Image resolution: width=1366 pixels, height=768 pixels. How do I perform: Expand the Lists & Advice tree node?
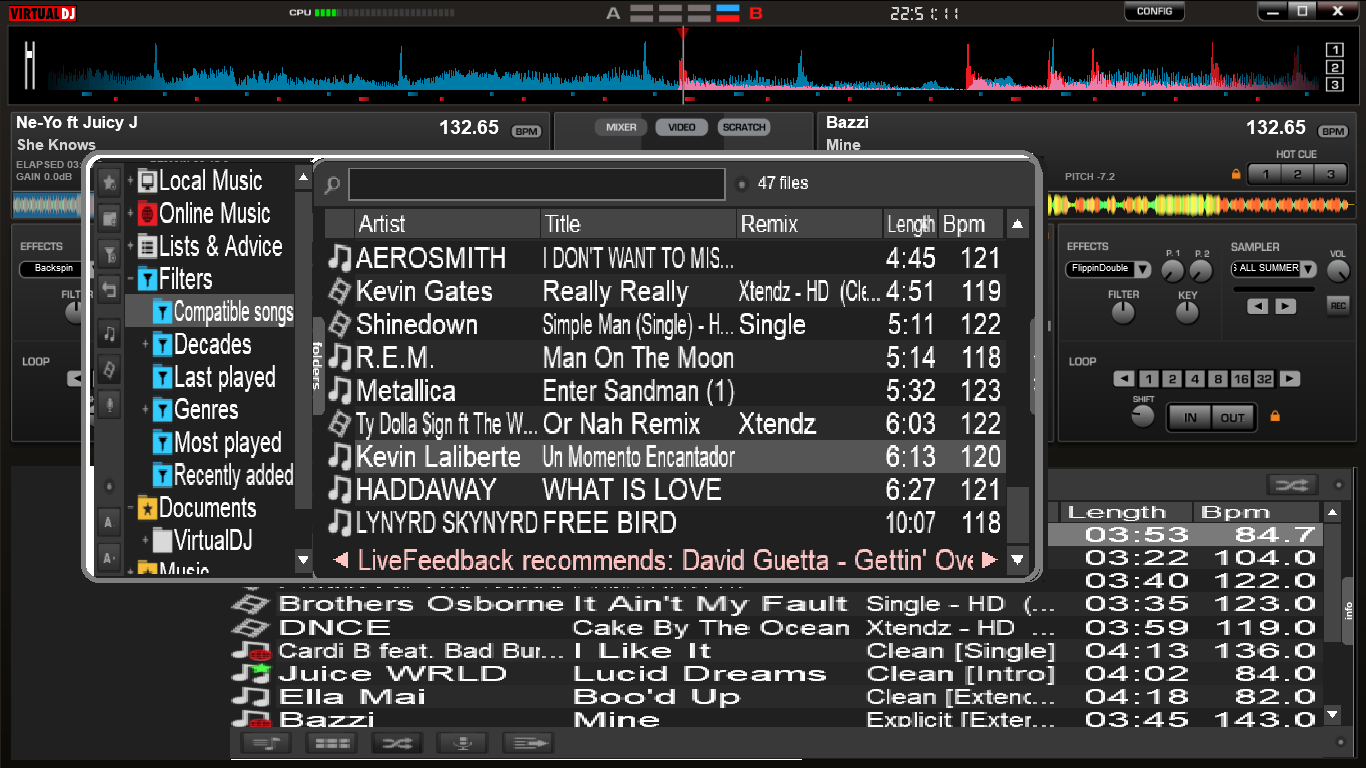(130, 247)
